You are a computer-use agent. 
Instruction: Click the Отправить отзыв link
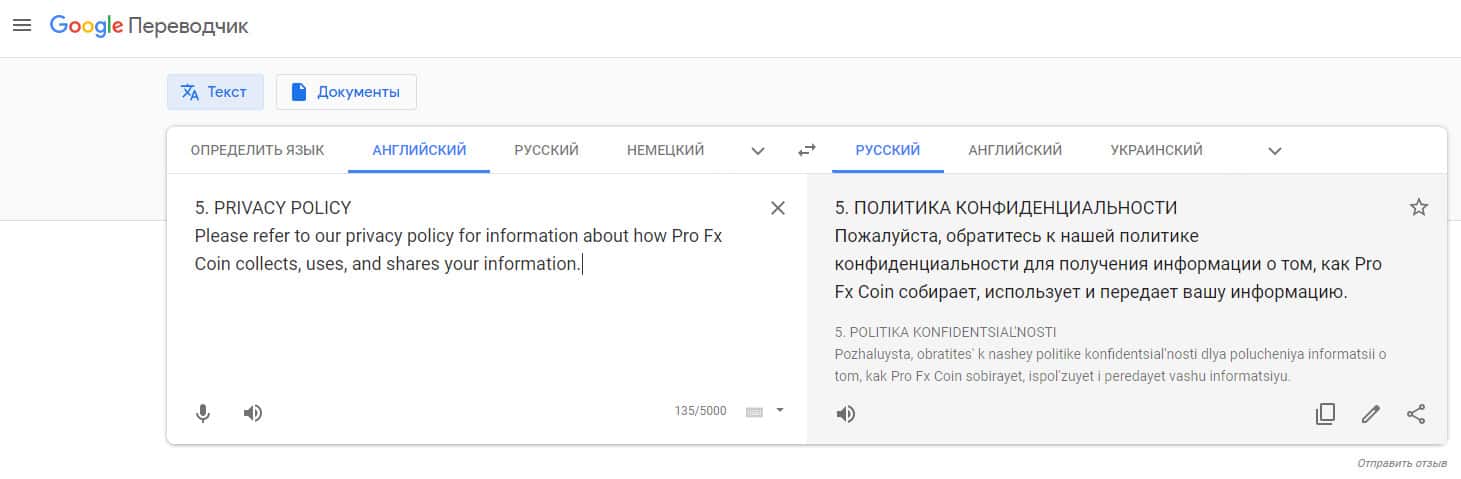pos(1402,464)
